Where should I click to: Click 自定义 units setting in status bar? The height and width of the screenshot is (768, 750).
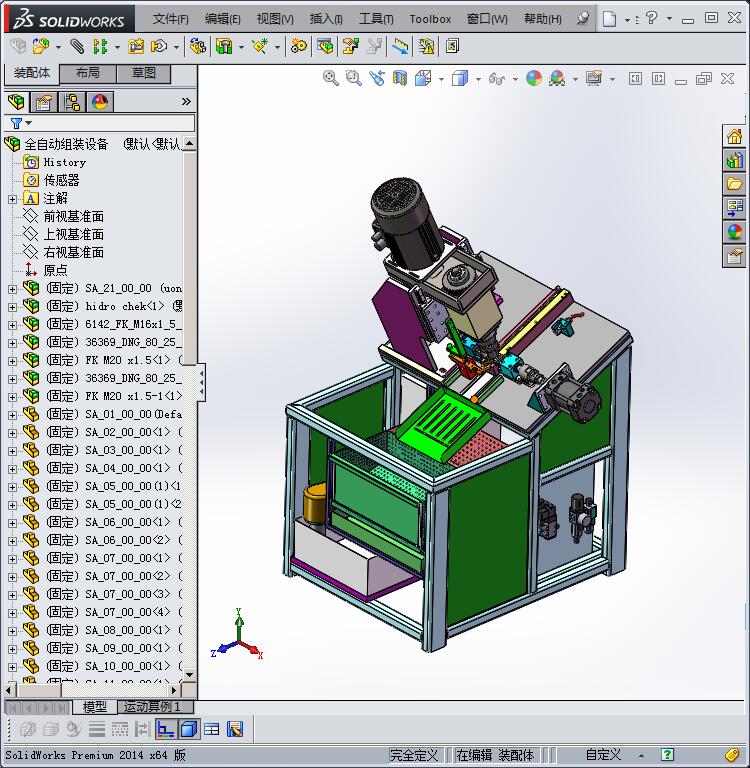coord(603,755)
